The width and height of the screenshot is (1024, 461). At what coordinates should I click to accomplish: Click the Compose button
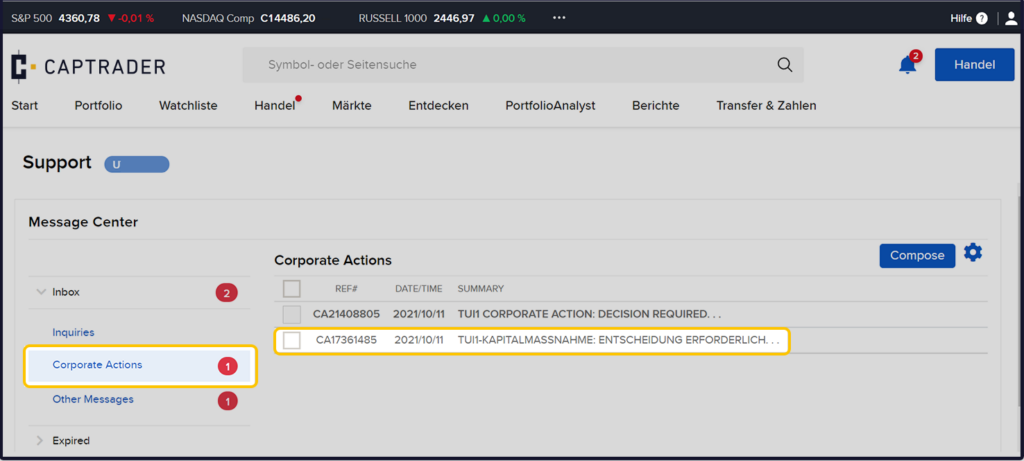pyautogui.click(x=917, y=255)
